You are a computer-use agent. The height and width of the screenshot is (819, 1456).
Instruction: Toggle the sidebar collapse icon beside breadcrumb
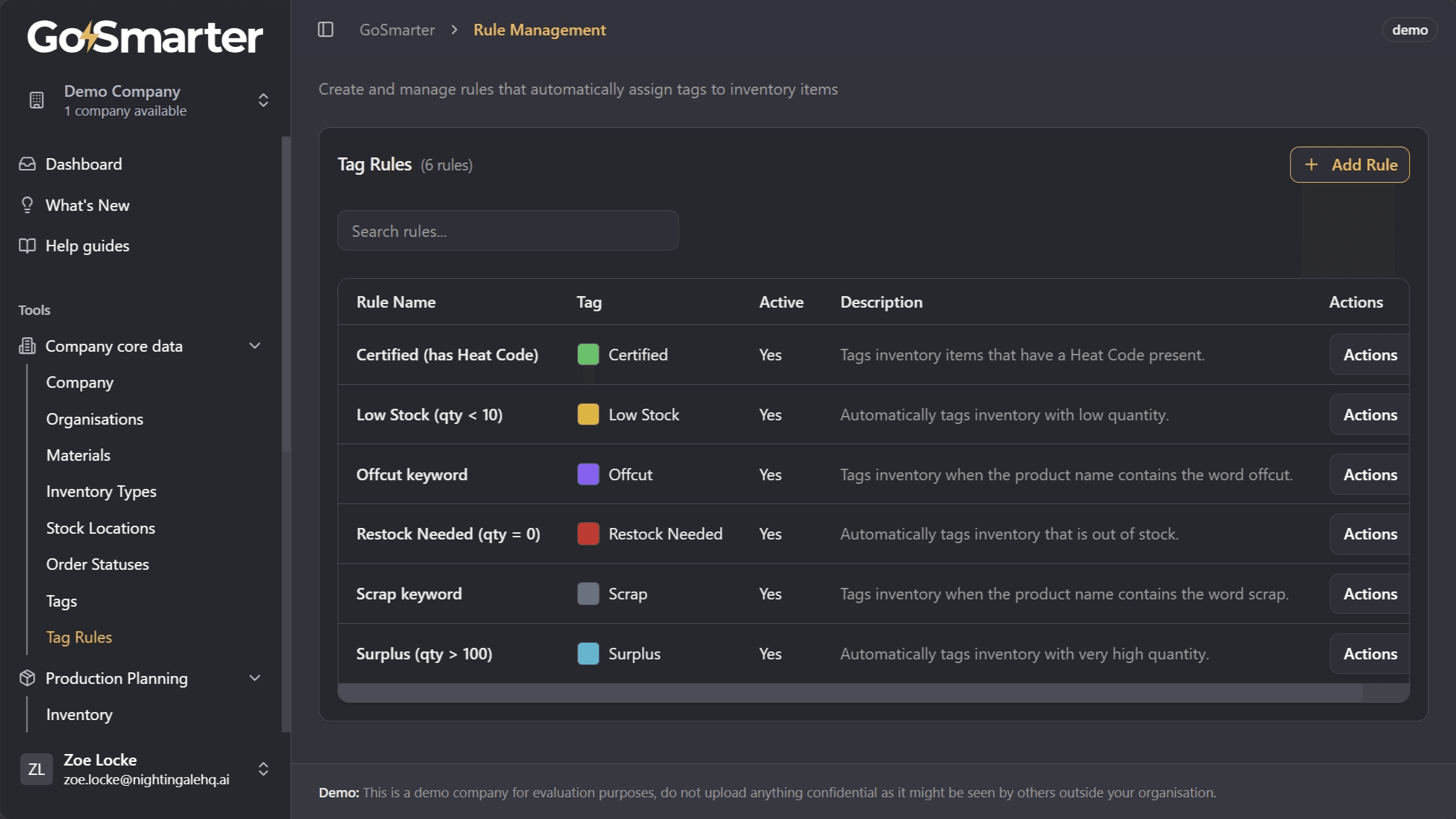[326, 30]
